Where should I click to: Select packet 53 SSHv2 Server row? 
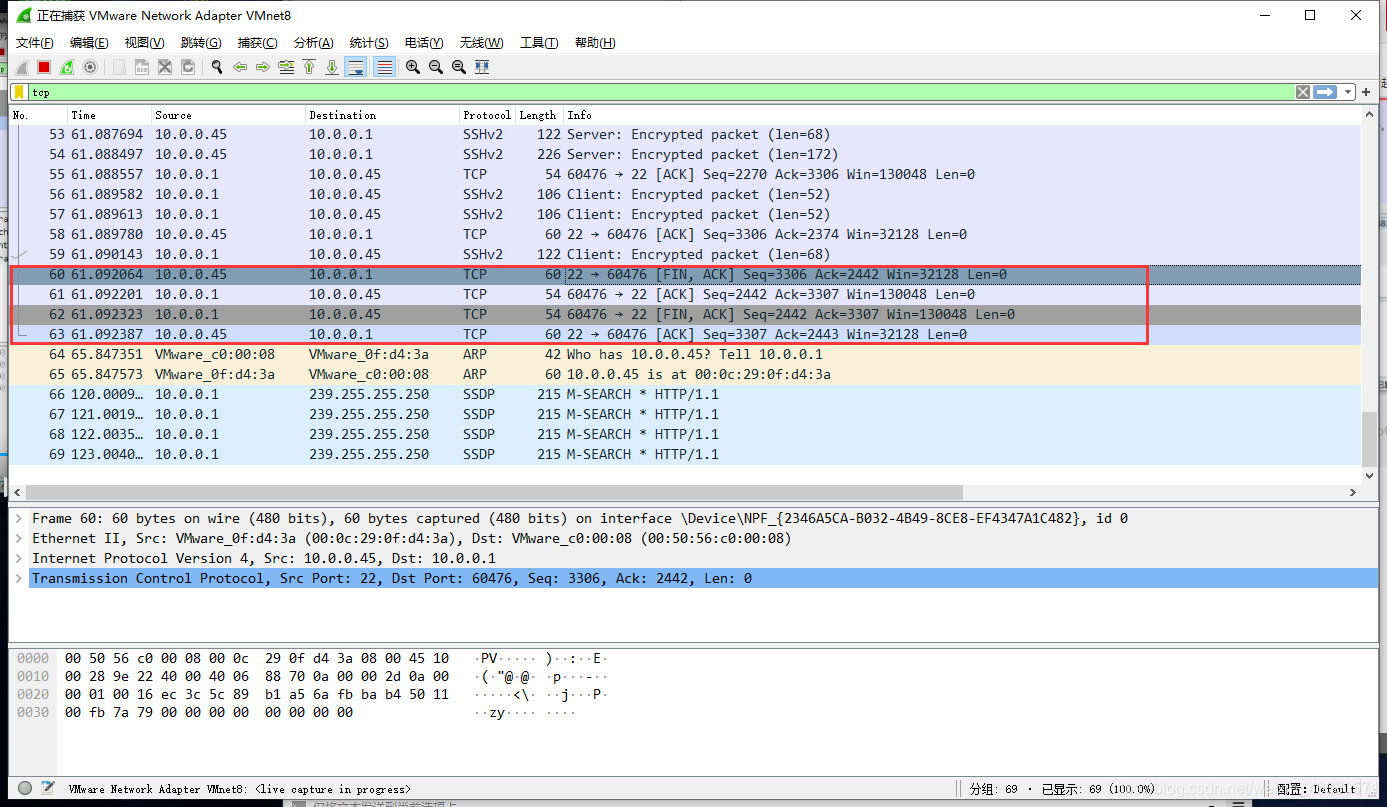[x=685, y=134]
